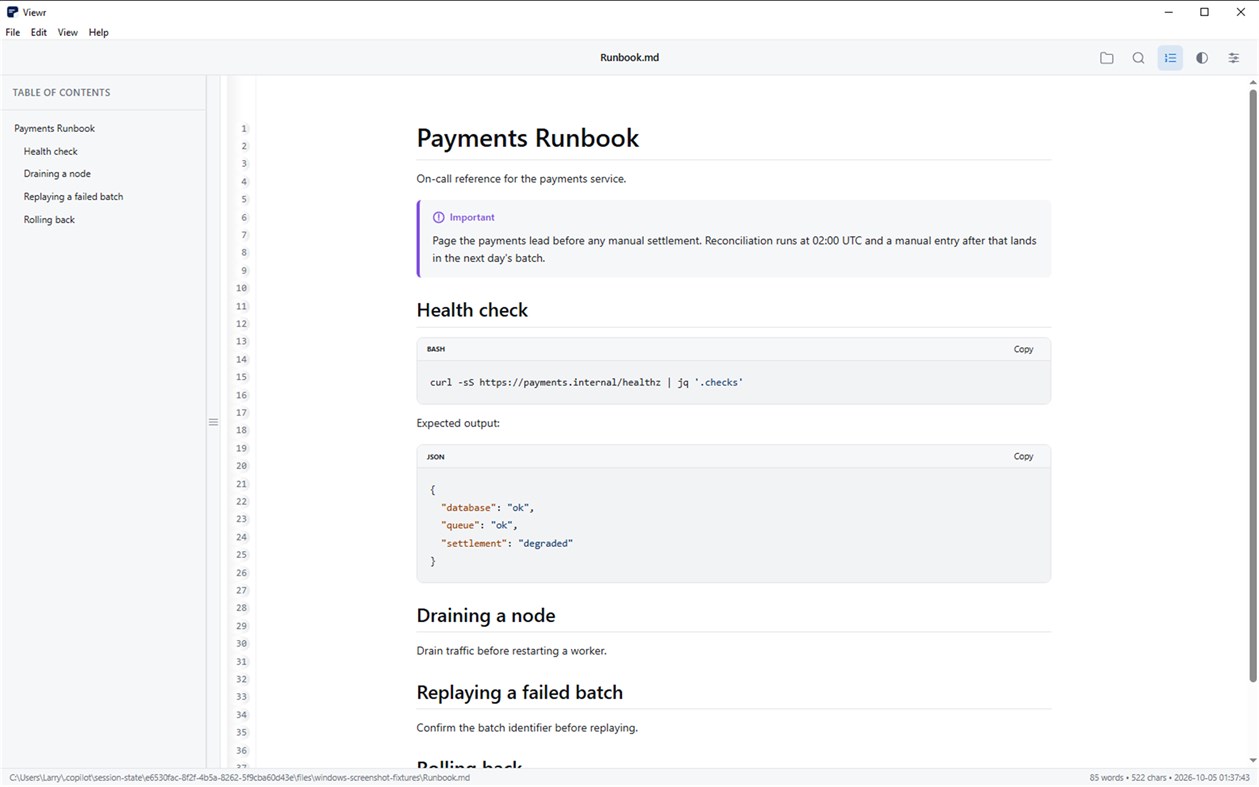Screen dimensions: 1259x787
Task: Jump to Rolling back in sidebar
Action: click(50, 220)
